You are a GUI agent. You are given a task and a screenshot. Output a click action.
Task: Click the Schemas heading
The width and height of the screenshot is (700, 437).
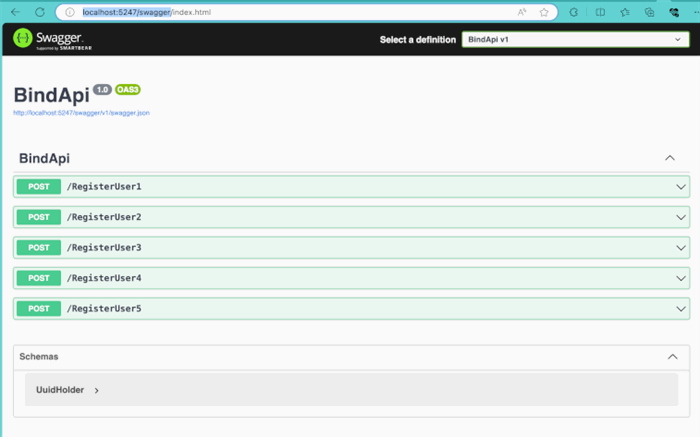[x=39, y=357]
